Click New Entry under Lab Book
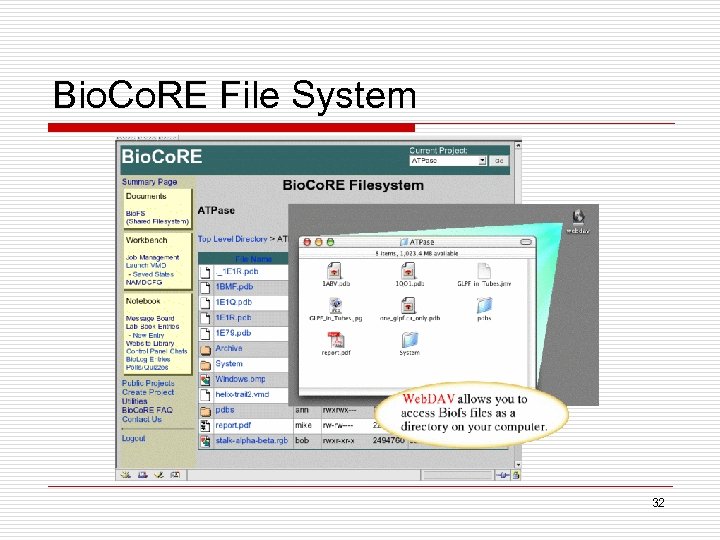Viewport: 720px width, 540px height. coord(148,335)
